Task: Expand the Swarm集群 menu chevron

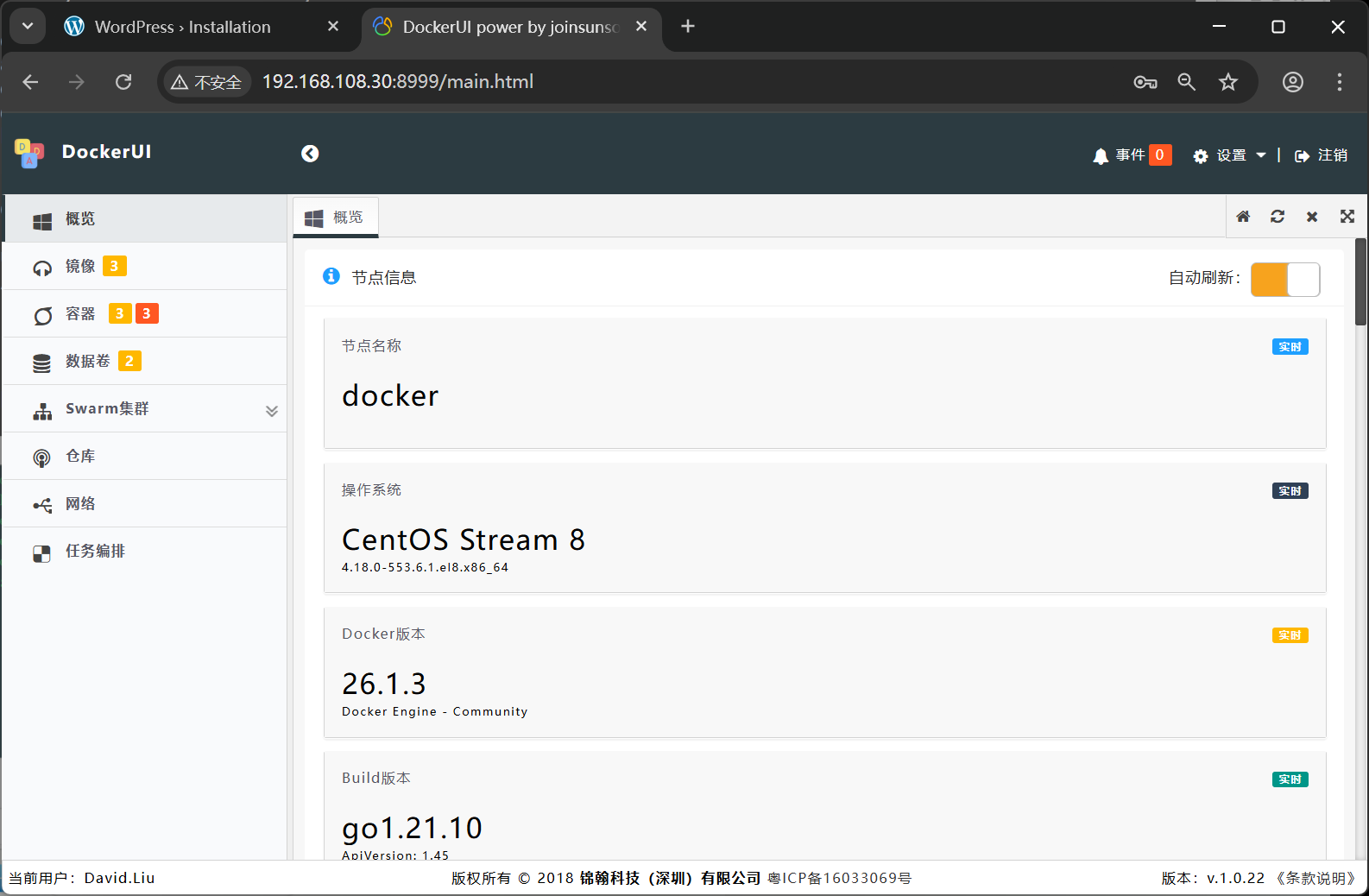Action: 272,411
